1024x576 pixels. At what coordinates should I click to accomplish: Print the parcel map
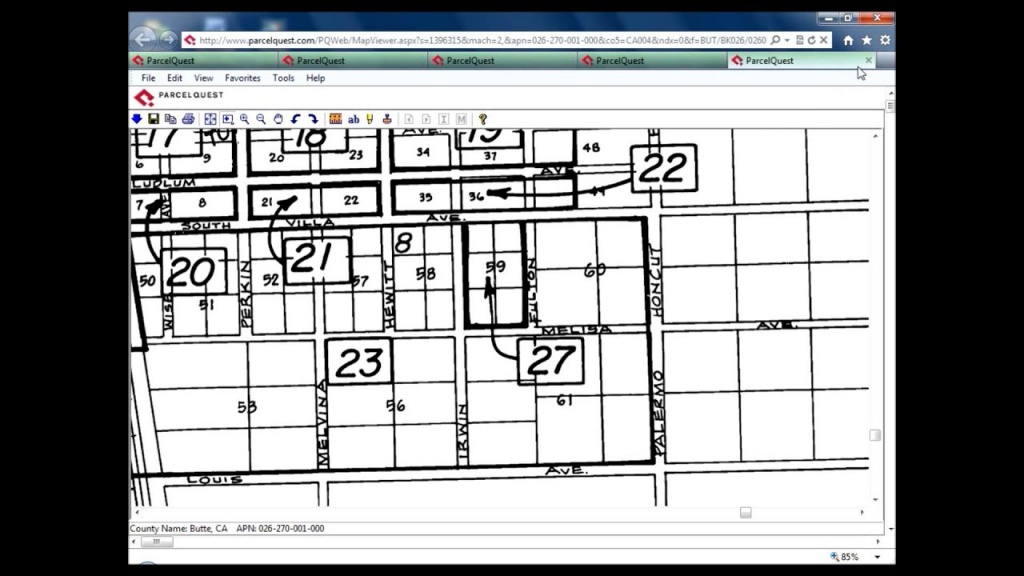[188, 119]
